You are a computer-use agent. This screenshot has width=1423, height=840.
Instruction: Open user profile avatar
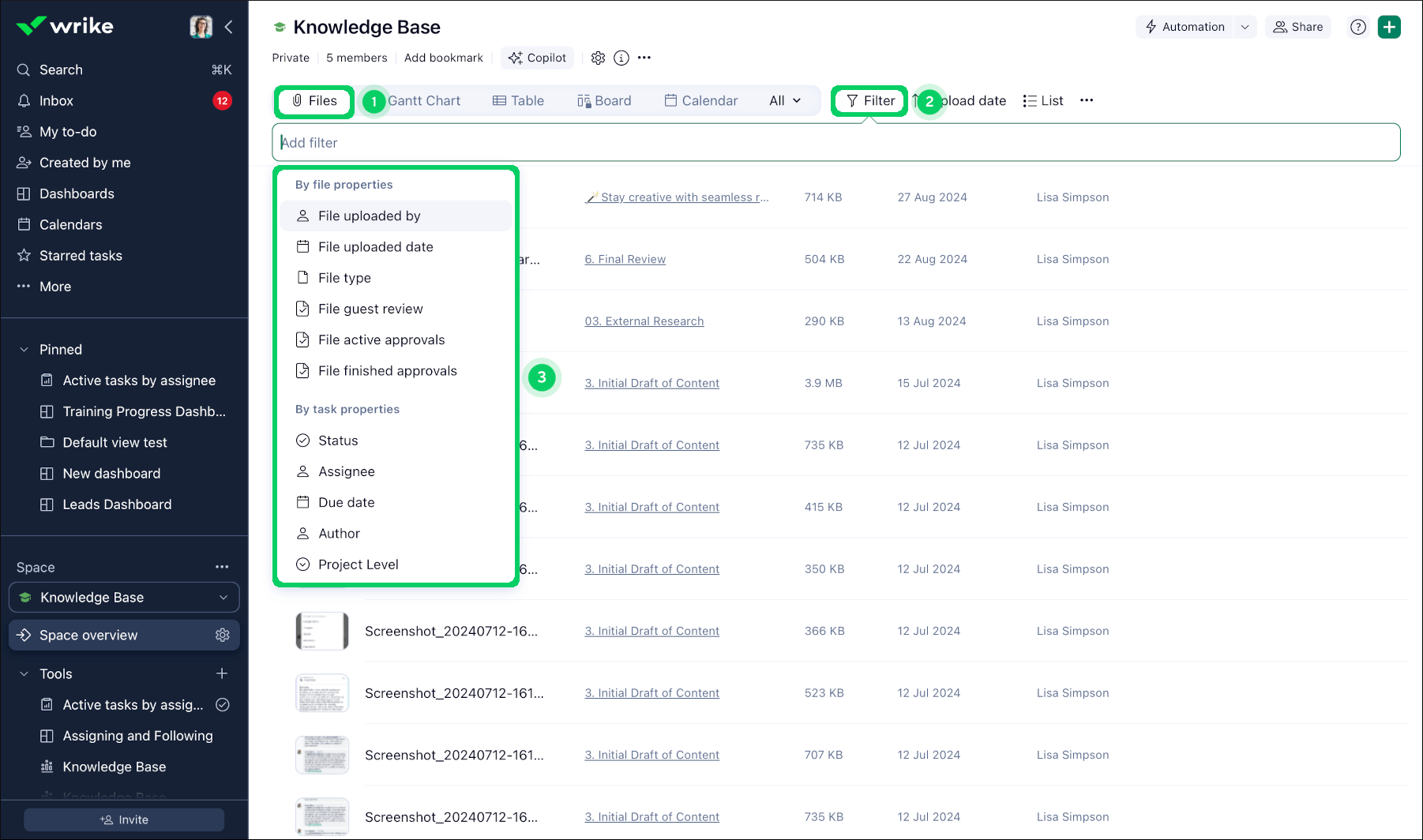[201, 27]
